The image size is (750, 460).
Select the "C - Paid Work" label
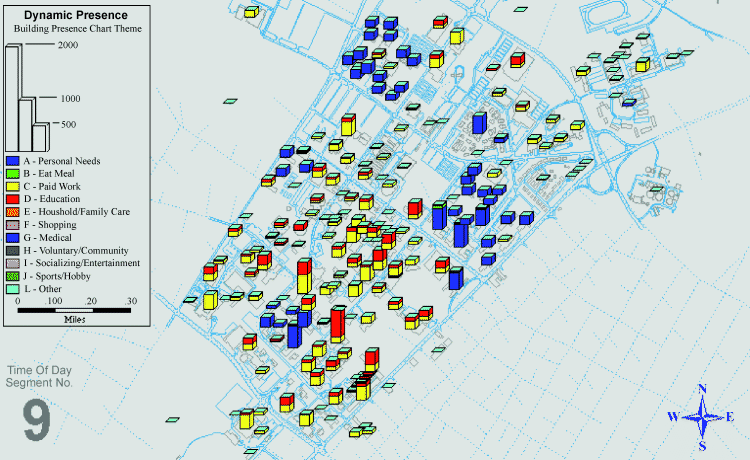[x=52, y=186]
